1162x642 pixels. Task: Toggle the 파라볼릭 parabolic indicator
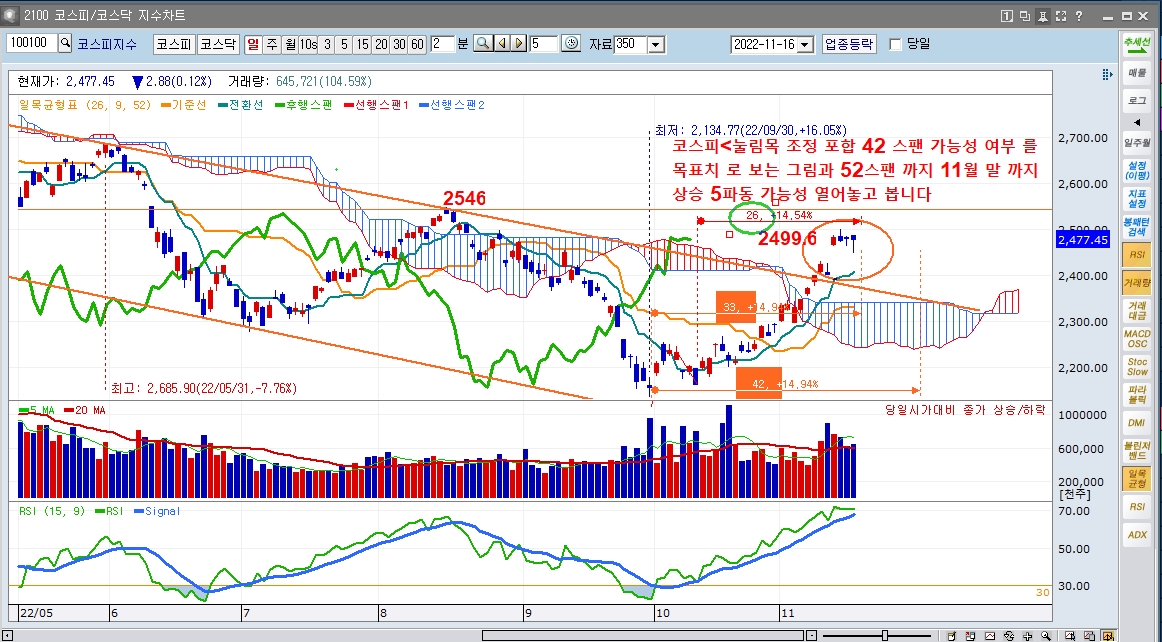(x=1136, y=395)
